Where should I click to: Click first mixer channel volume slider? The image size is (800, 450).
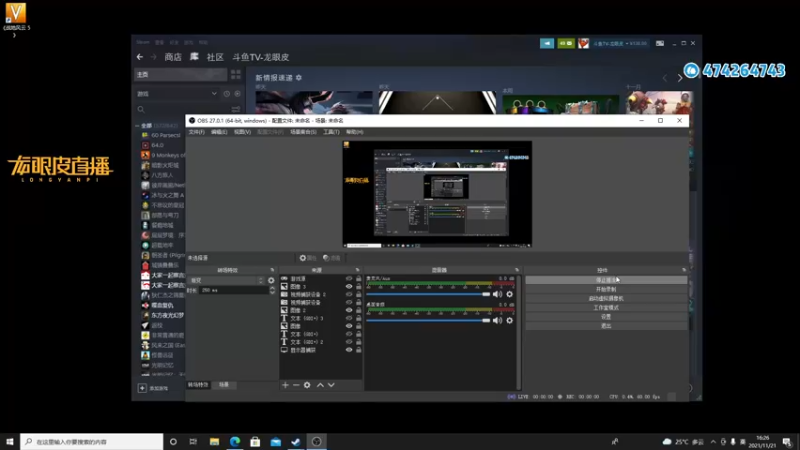tap(428, 294)
